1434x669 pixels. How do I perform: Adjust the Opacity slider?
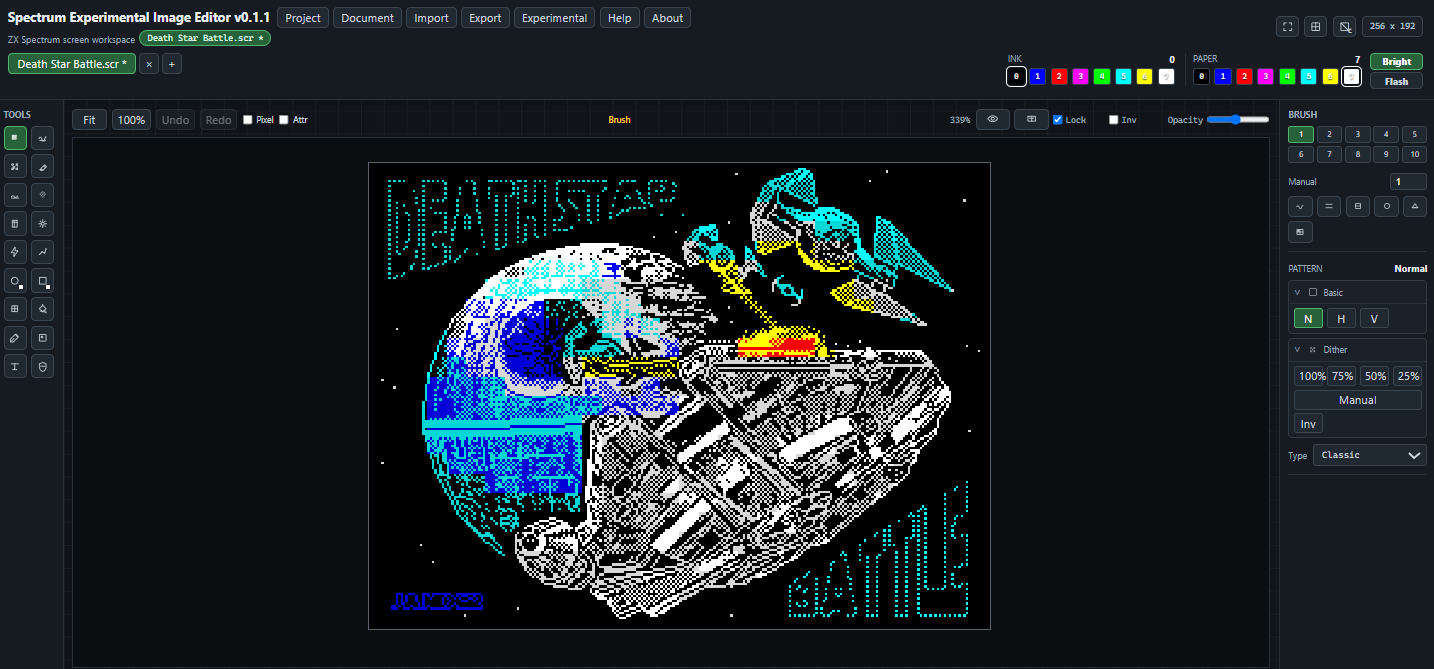[1238, 119]
